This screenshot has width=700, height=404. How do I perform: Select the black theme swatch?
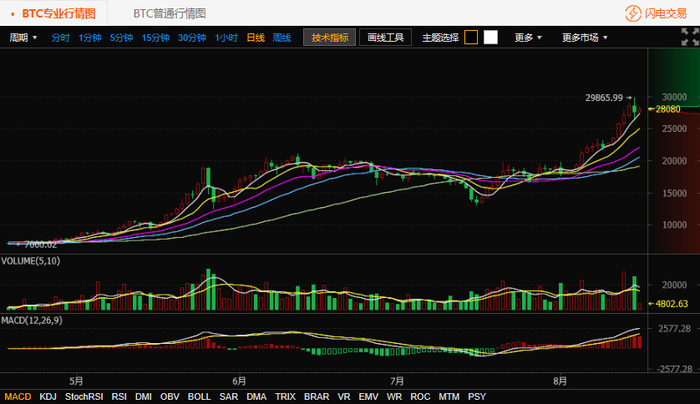[x=471, y=37]
